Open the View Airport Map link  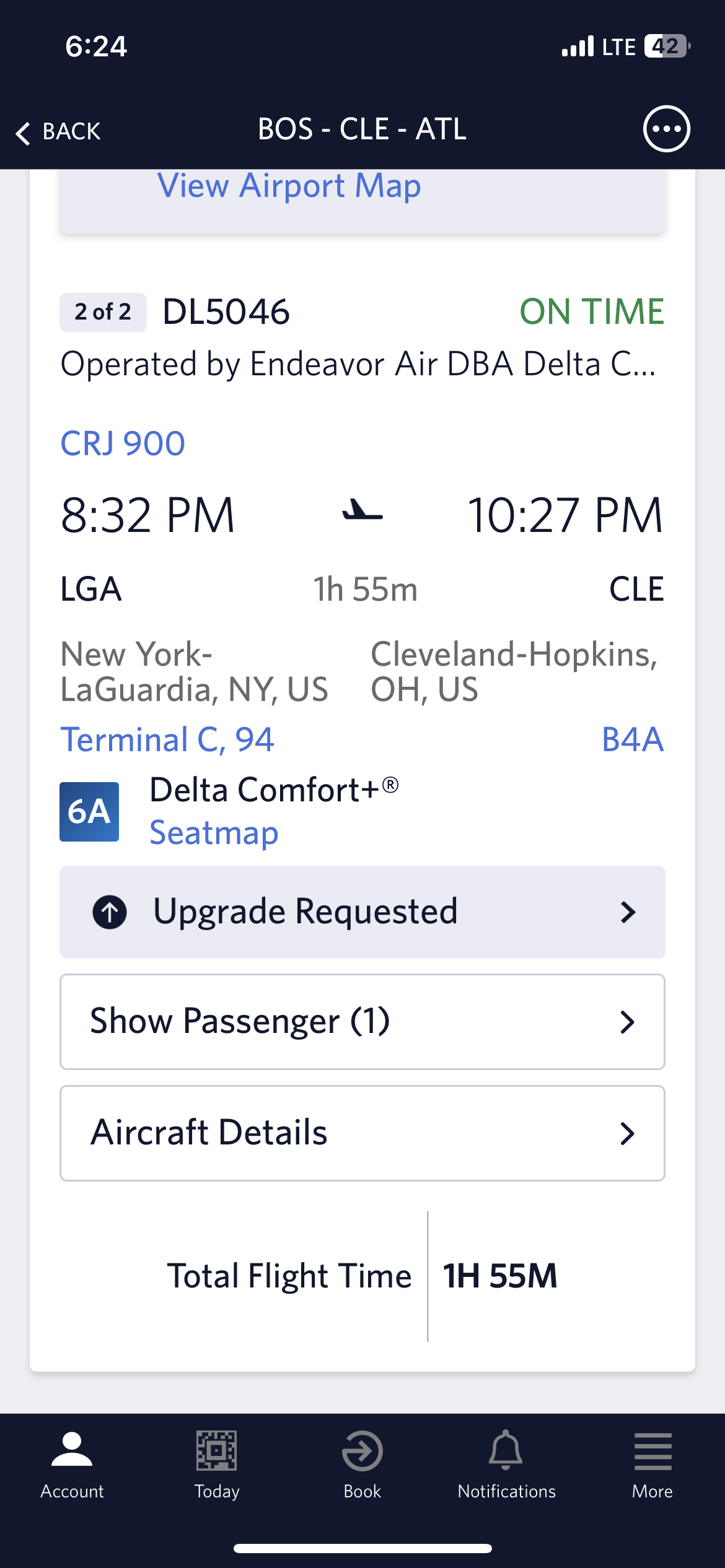coord(289,186)
